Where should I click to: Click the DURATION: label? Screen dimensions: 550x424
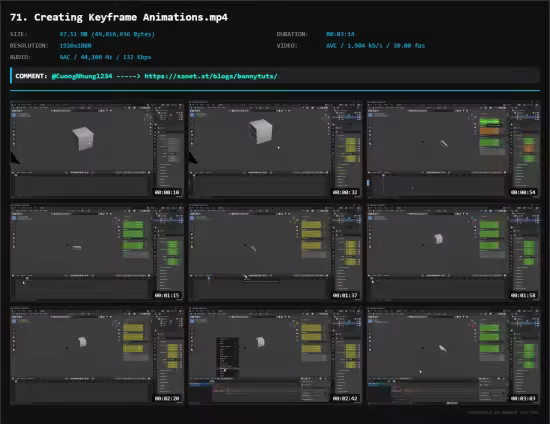coord(292,34)
